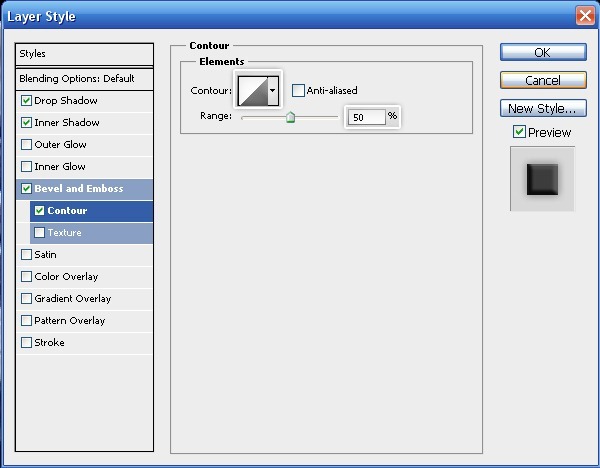Tick the Texture sub-option checkbox
This screenshot has width=600, height=468.
(40, 233)
